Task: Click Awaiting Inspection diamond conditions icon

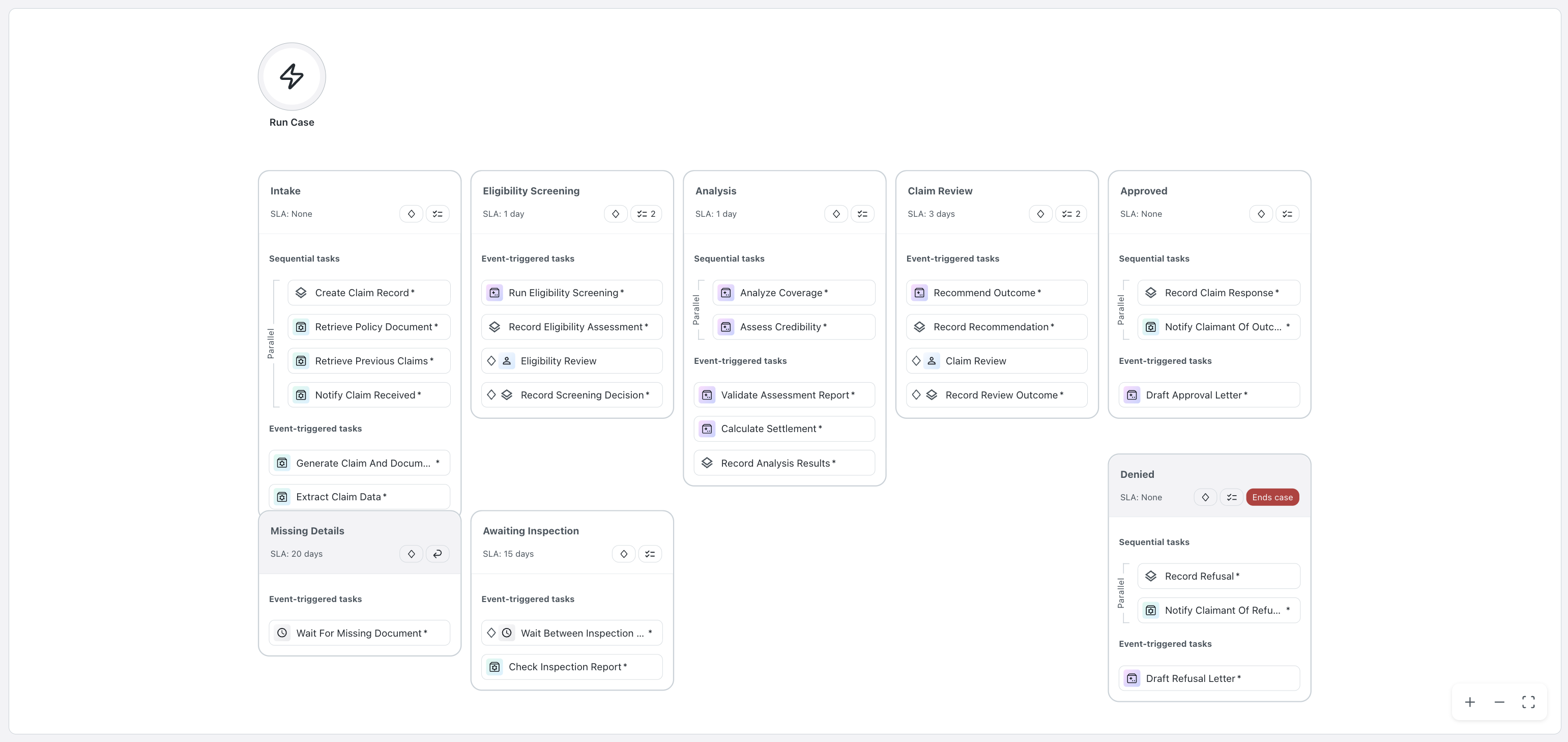Action: [x=624, y=554]
